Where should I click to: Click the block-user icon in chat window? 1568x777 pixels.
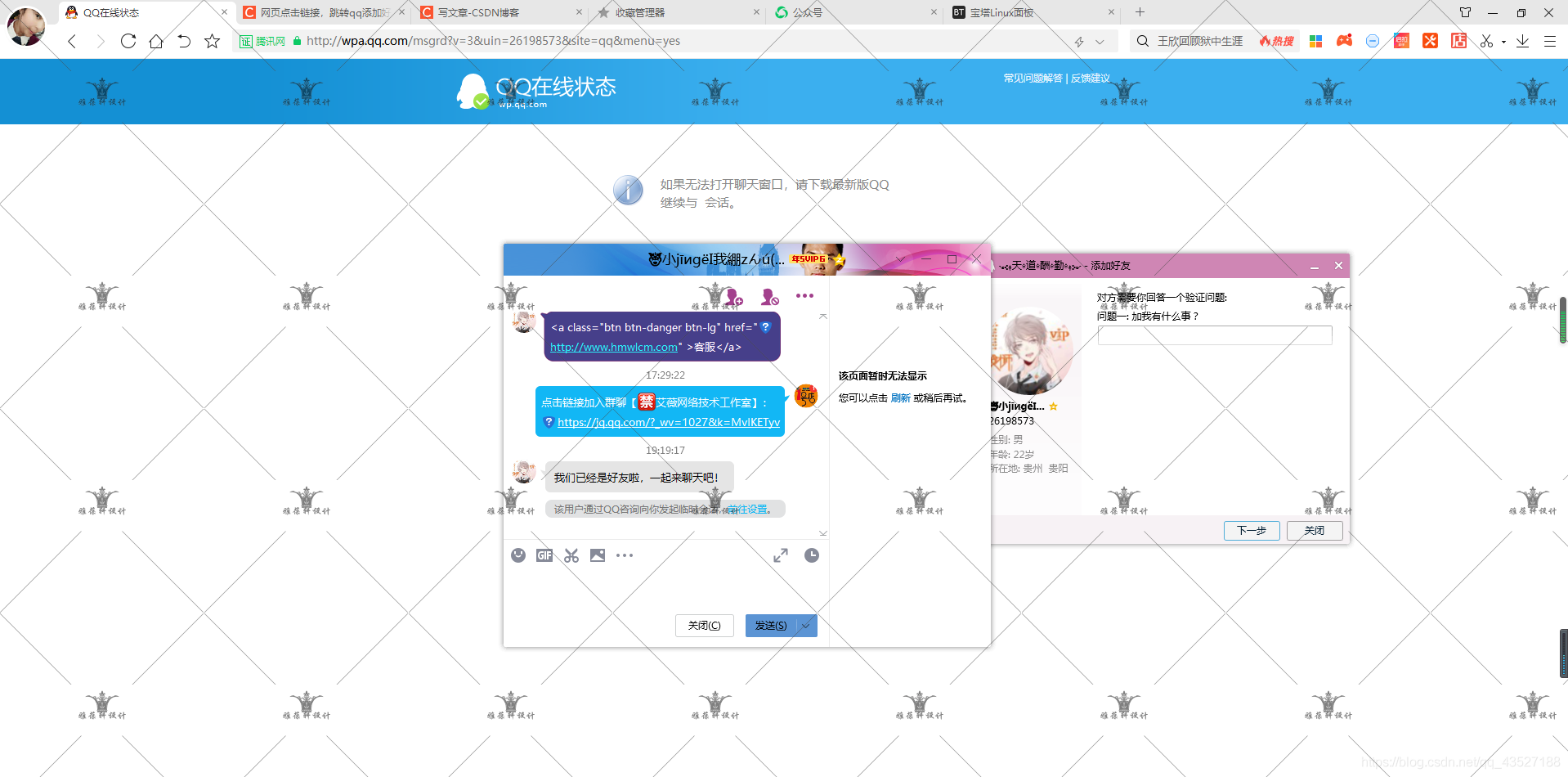point(769,296)
